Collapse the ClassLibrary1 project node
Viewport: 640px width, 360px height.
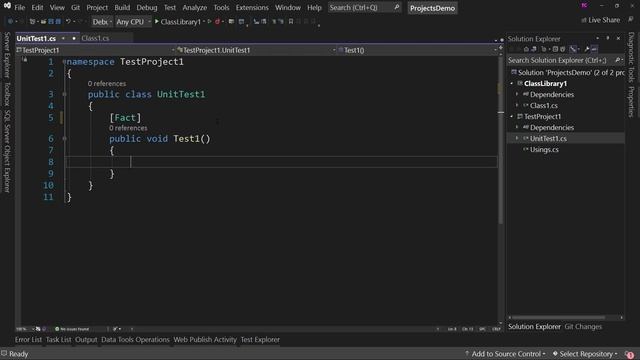(511, 83)
